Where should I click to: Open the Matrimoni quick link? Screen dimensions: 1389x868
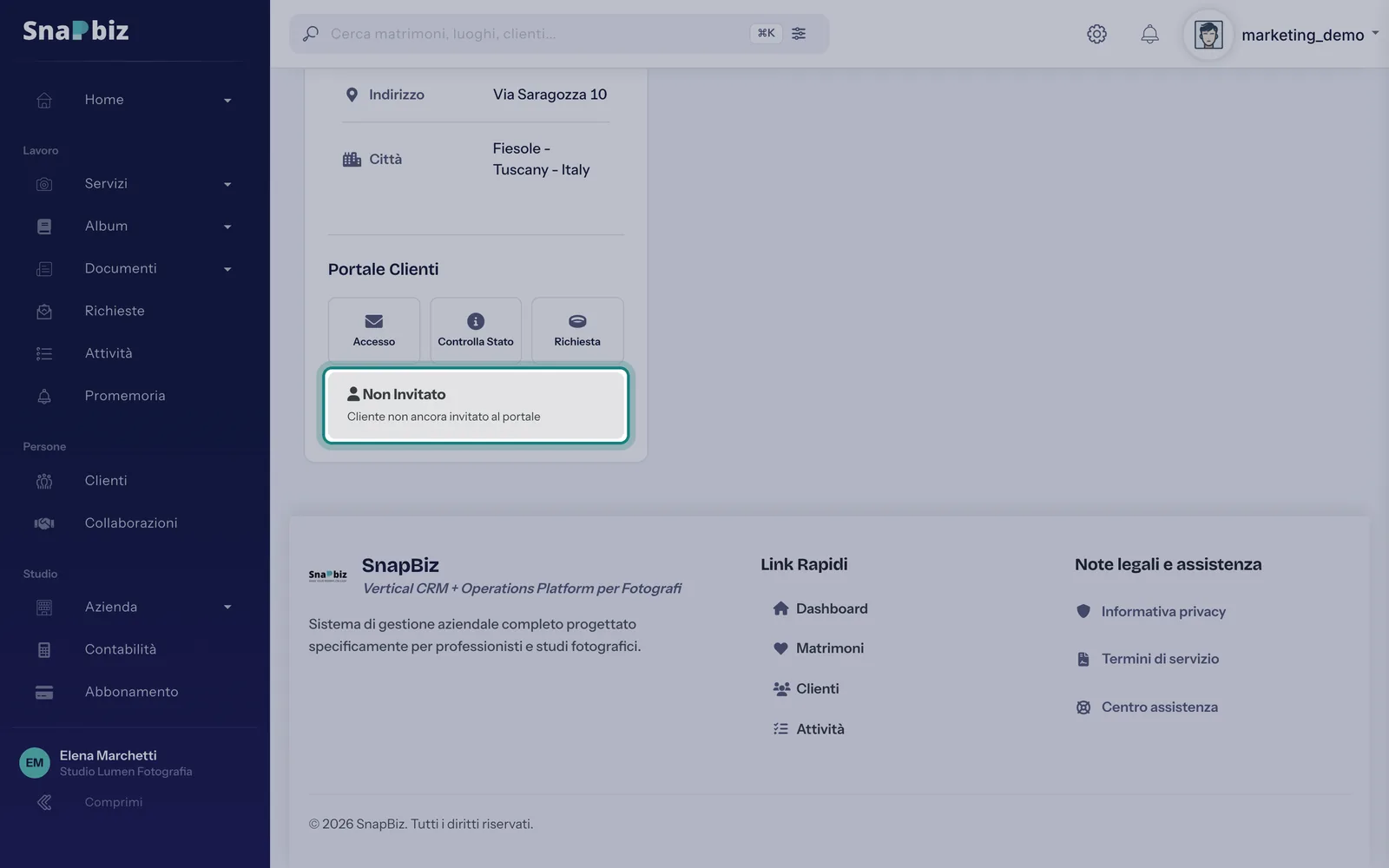tap(819, 648)
